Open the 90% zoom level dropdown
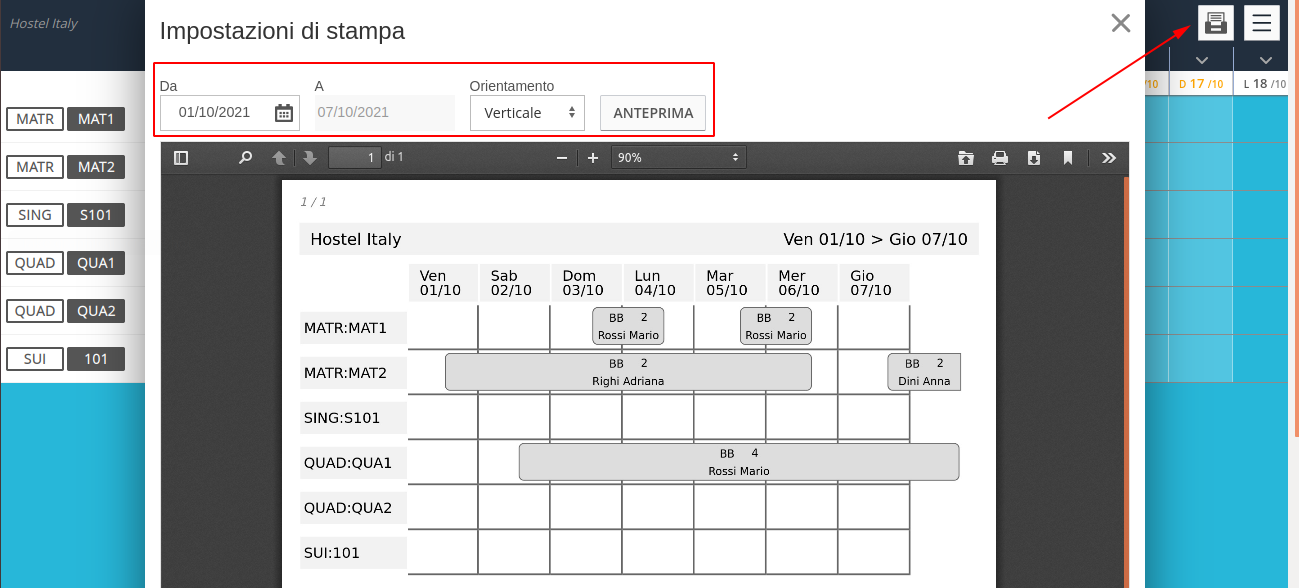This screenshot has height=588, width=1299. (679, 158)
